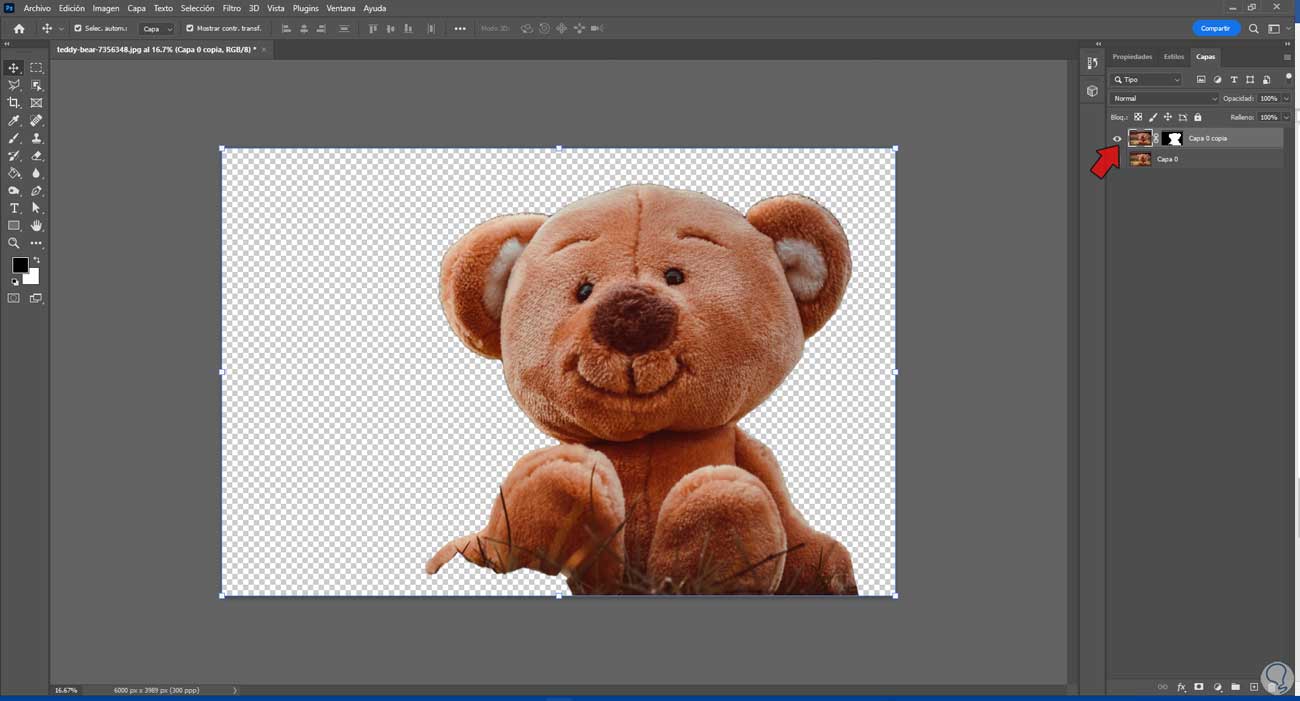
Task: Pick the Eyedropper tool
Action: 14,121
